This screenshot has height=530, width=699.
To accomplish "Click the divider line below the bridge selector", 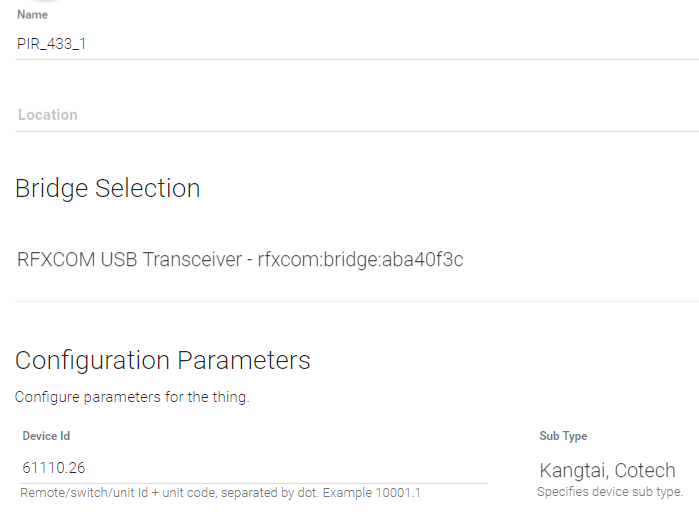I will click(350, 301).
